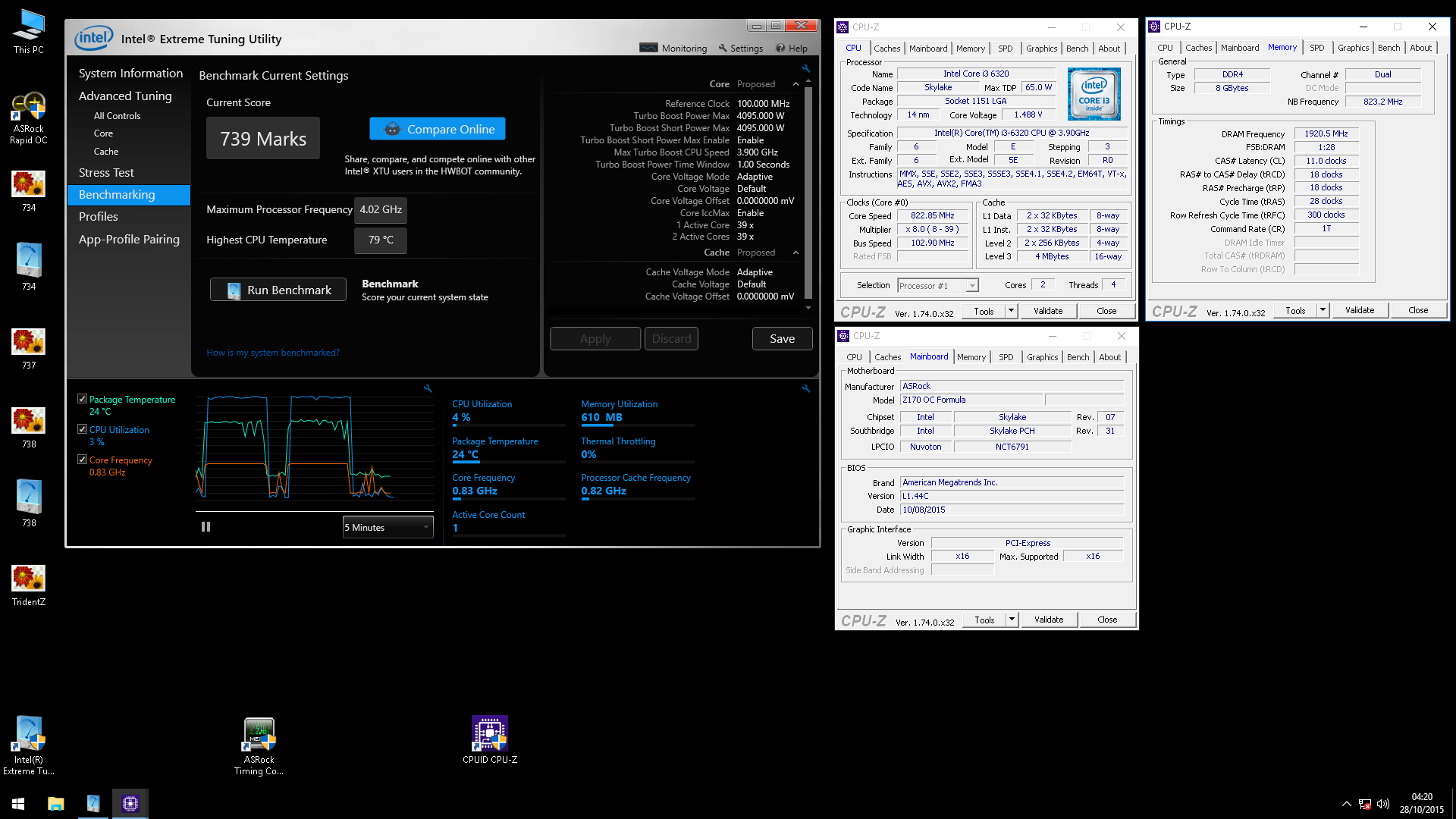Switch to Graphics tab in Mainboard CPU-Z window
1456x819 pixels.
pos(1042,357)
